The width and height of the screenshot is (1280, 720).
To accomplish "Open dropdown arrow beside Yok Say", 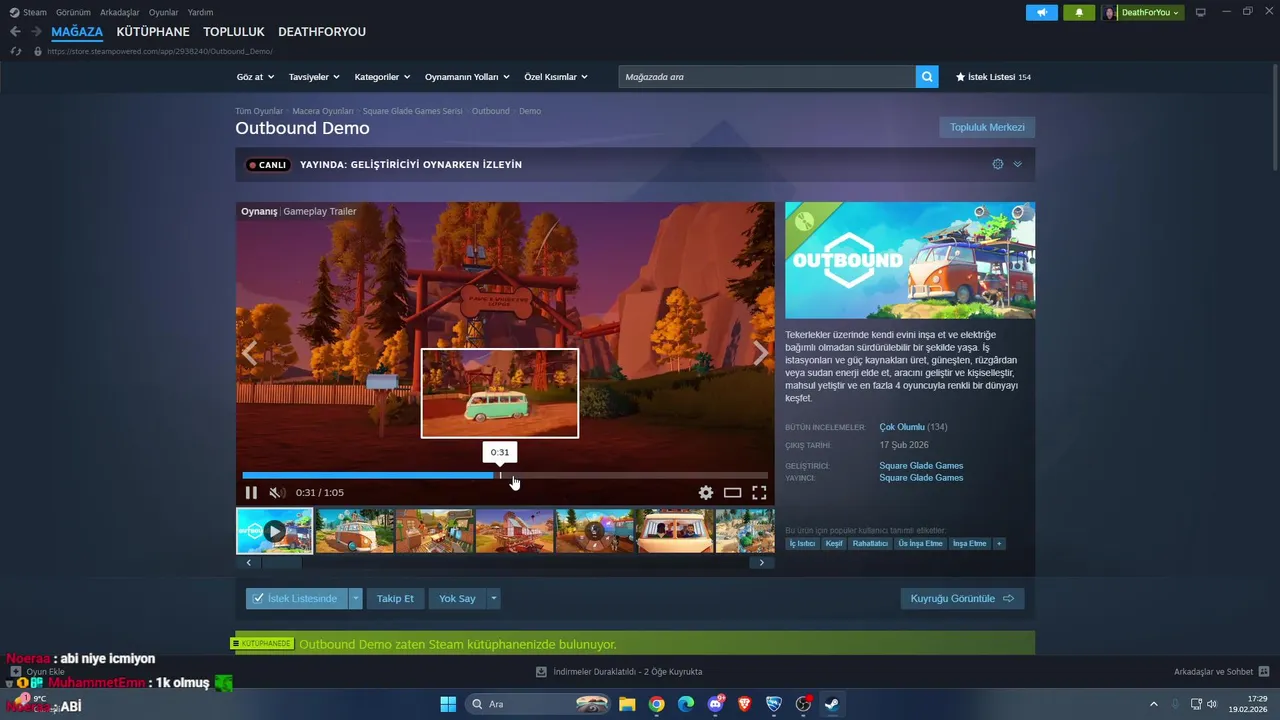I will click(493, 598).
